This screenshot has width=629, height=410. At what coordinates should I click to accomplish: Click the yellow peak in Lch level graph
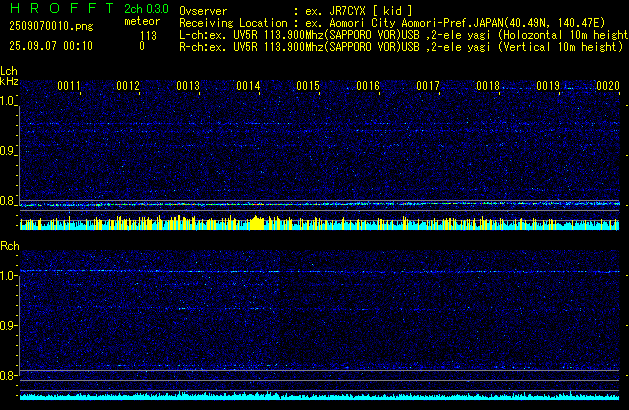coord(257,223)
